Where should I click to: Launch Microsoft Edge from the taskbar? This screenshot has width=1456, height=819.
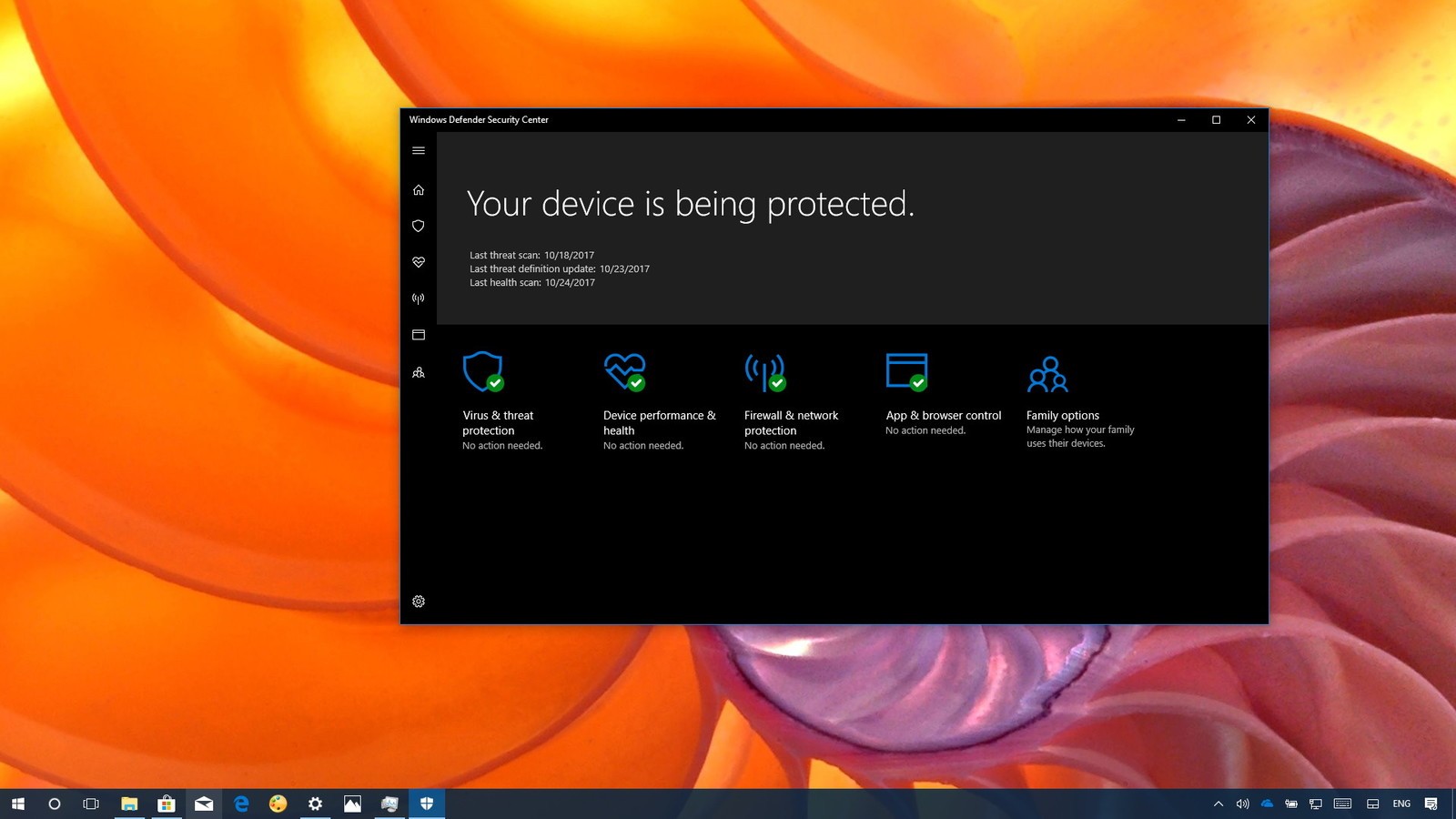coord(241,804)
